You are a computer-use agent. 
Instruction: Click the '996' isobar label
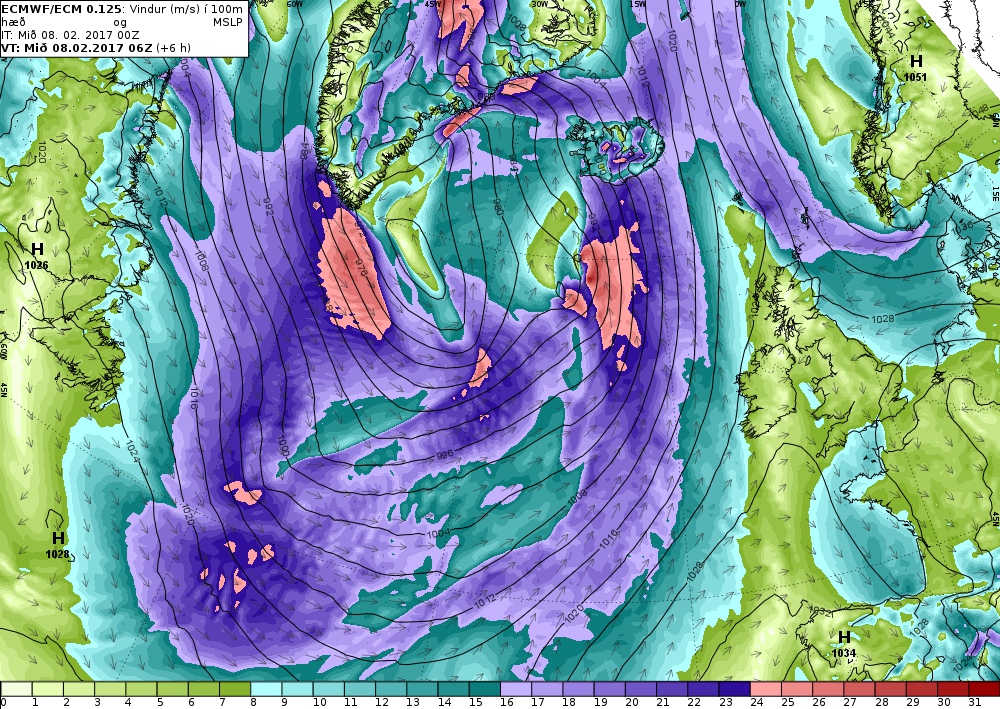tap(445, 455)
